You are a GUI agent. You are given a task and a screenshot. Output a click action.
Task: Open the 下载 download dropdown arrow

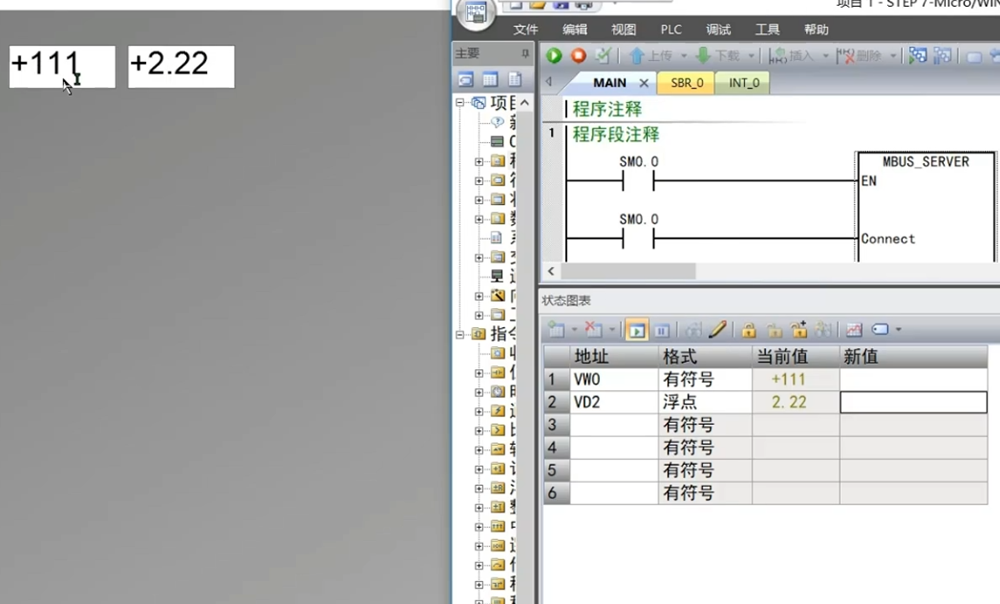(x=752, y=56)
